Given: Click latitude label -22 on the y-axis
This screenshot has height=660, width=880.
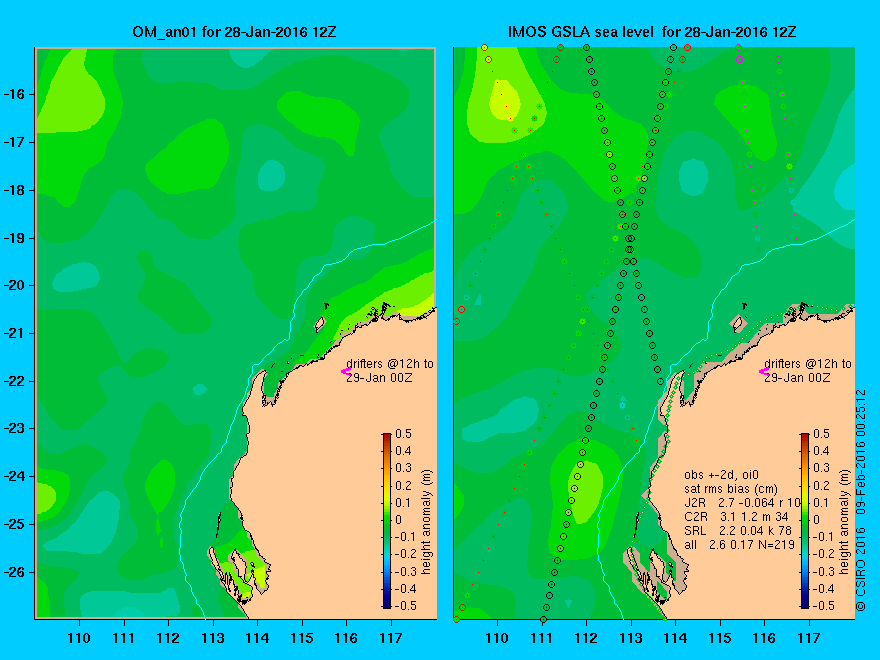Looking at the screenshot, I should click(13, 382).
